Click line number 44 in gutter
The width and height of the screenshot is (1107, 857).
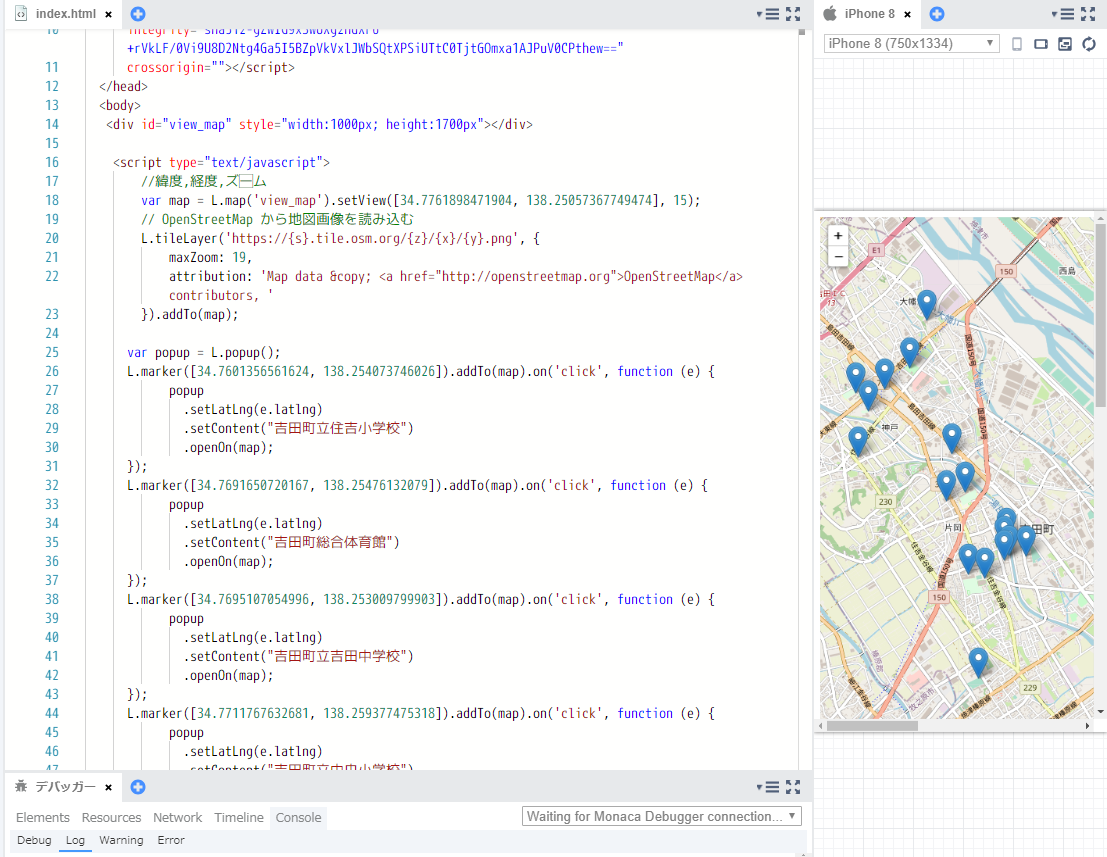(x=52, y=714)
